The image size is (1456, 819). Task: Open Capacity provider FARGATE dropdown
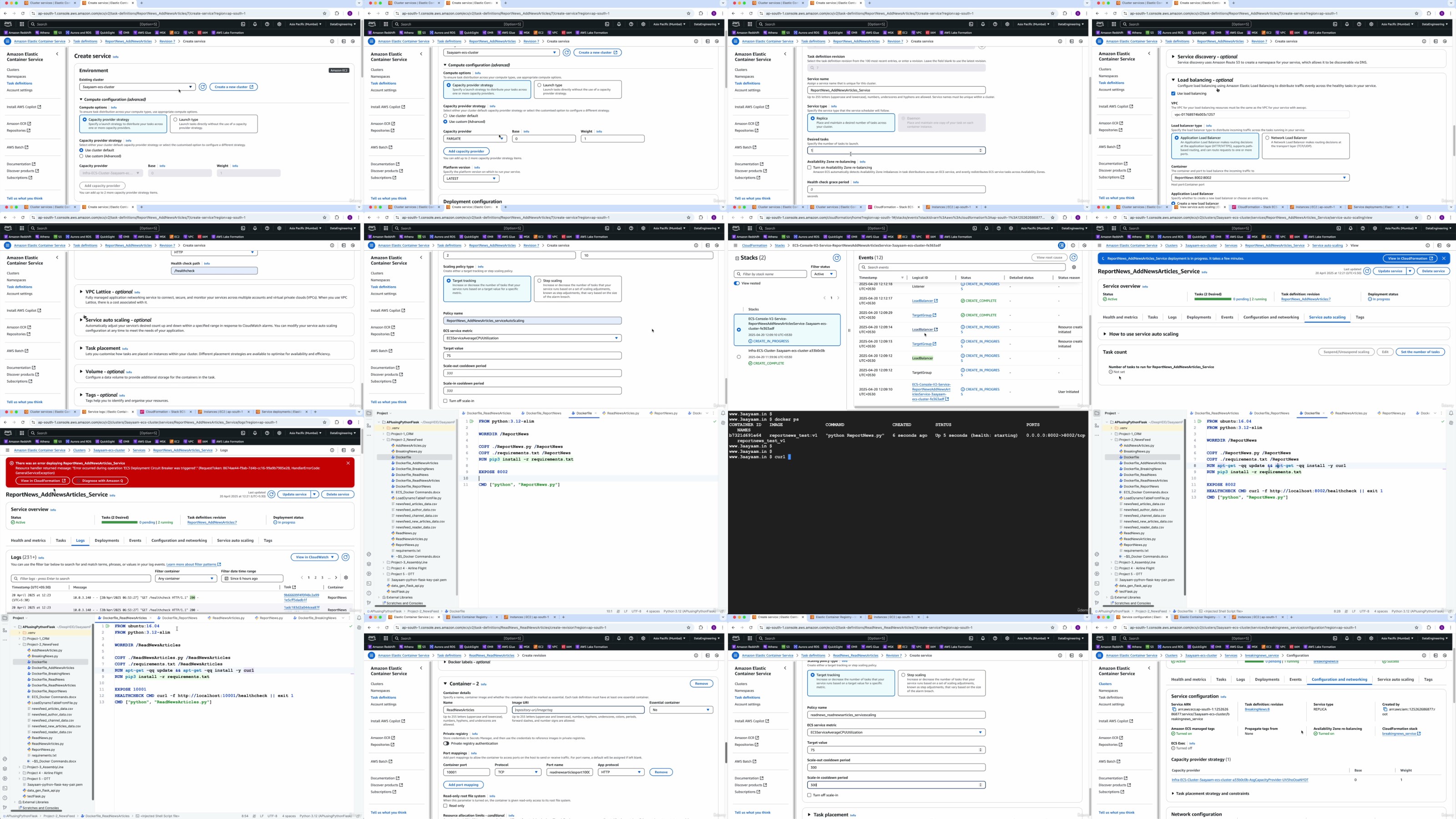(475, 138)
